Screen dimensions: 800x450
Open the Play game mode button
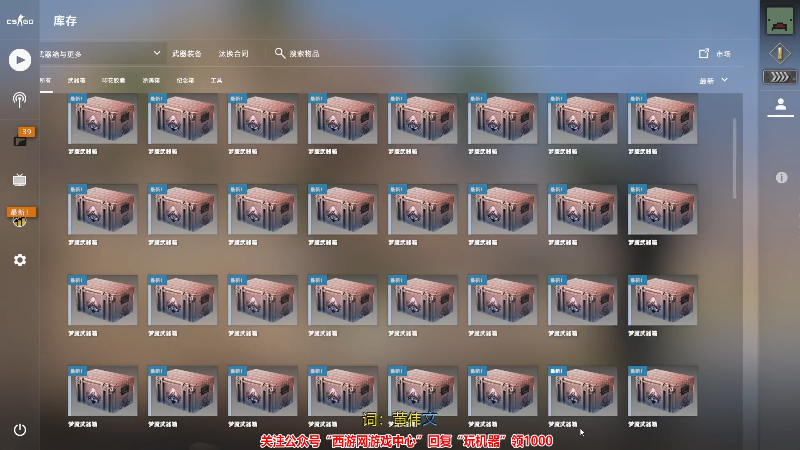[20, 60]
